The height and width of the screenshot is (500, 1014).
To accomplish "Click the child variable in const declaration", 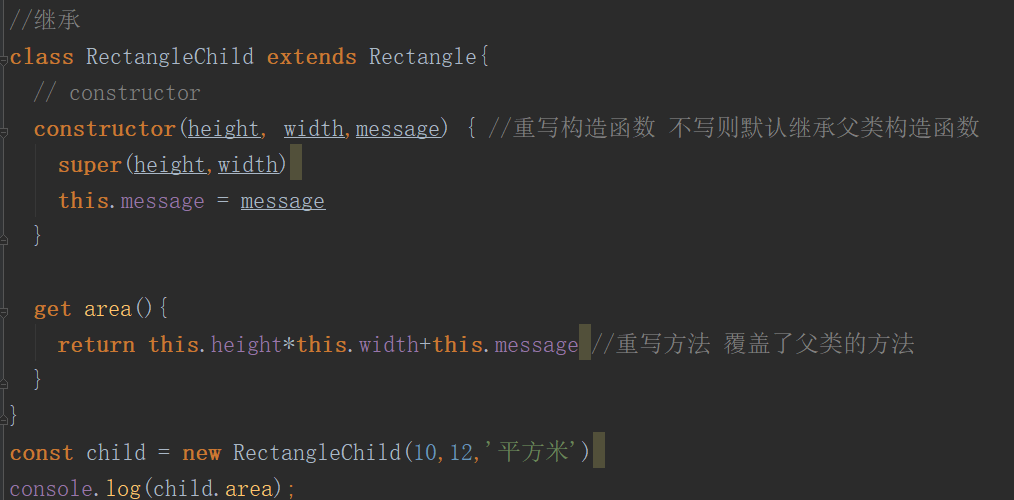I will pos(115,453).
